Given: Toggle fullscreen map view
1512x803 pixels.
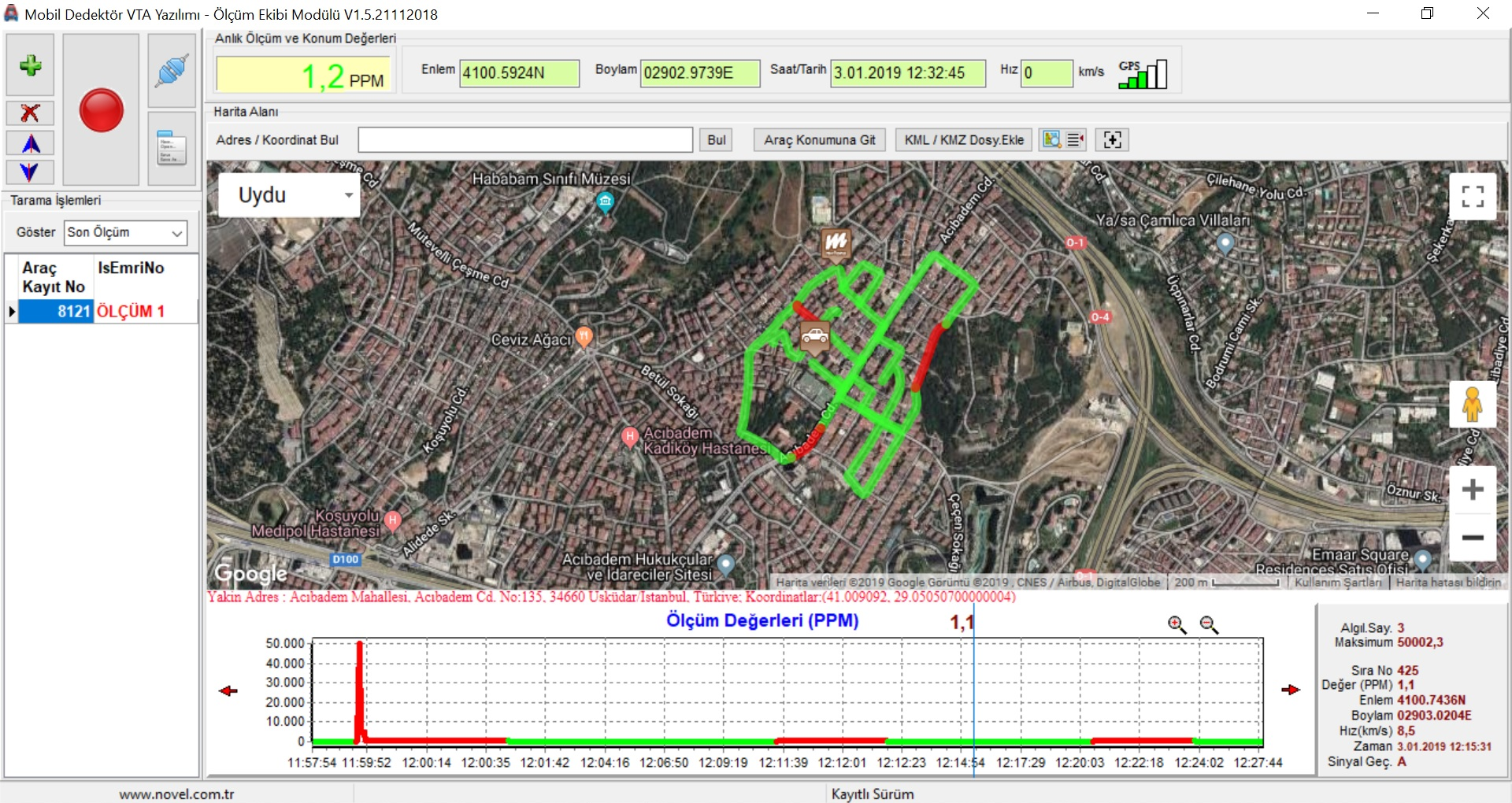Looking at the screenshot, I should pyautogui.click(x=1473, y=196).
